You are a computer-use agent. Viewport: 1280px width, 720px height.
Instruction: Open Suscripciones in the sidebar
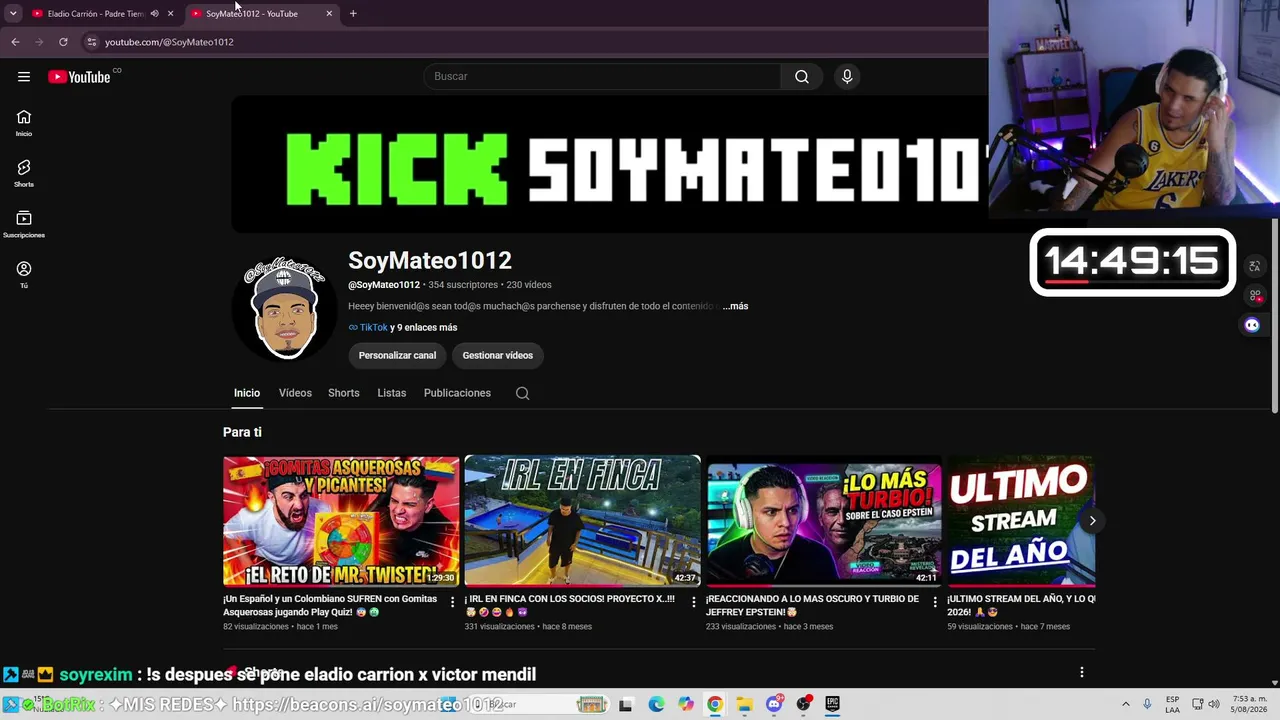24,225
